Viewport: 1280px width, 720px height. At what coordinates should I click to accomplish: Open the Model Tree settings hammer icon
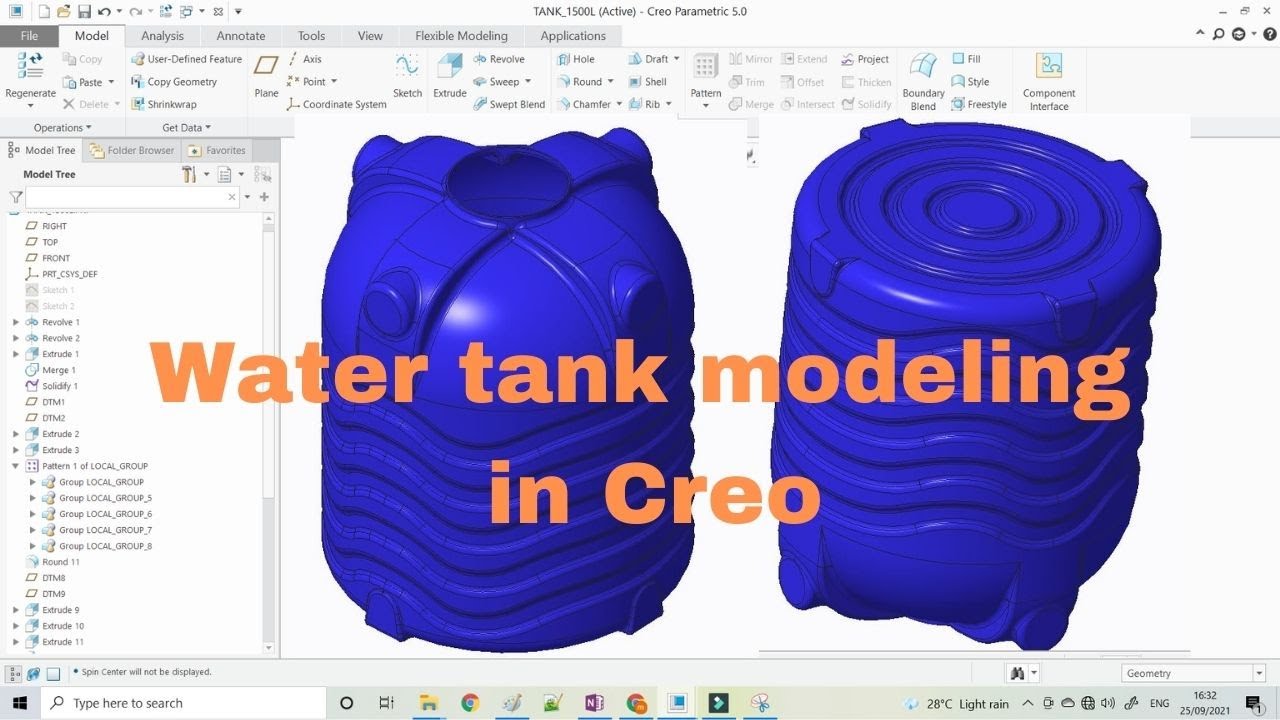189,174
